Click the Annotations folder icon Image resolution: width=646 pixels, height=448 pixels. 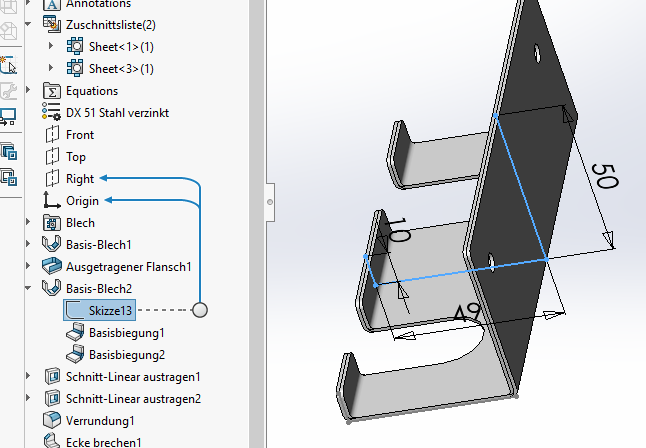coord(52,4)
